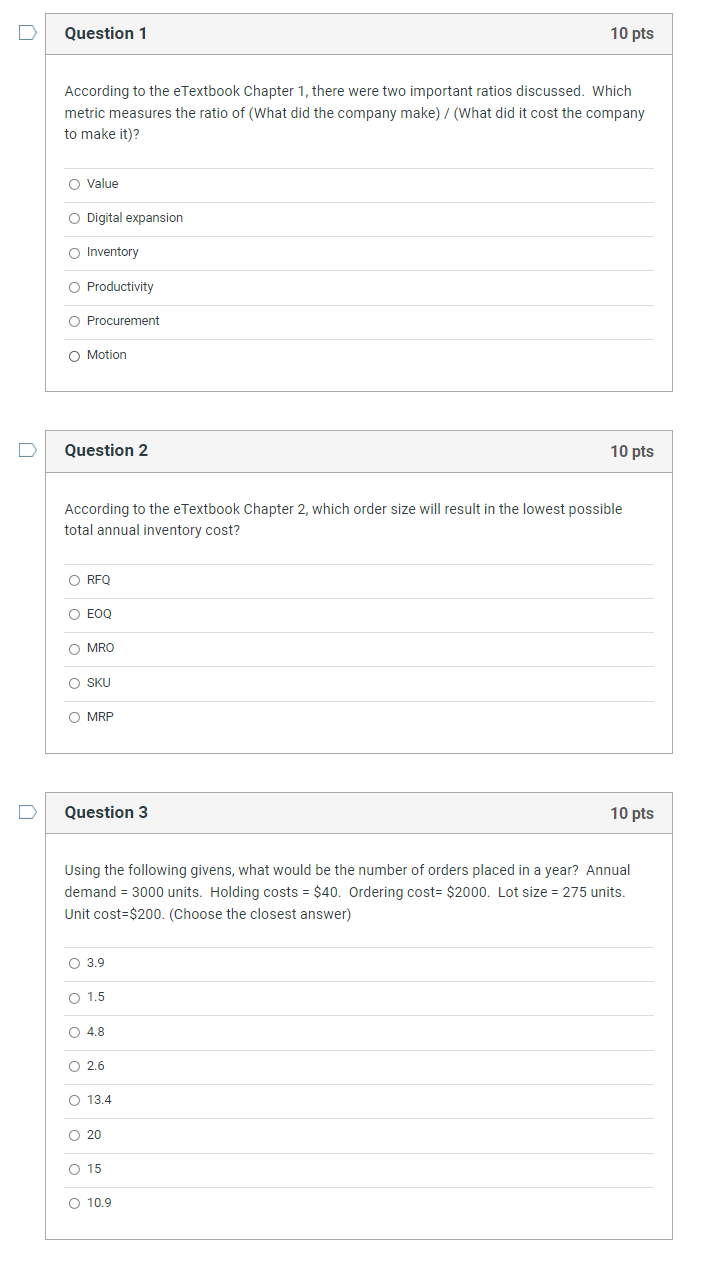Screen dimensions: 706x1261
Task: Select Motion in Question 1
Action: [74, 355]
